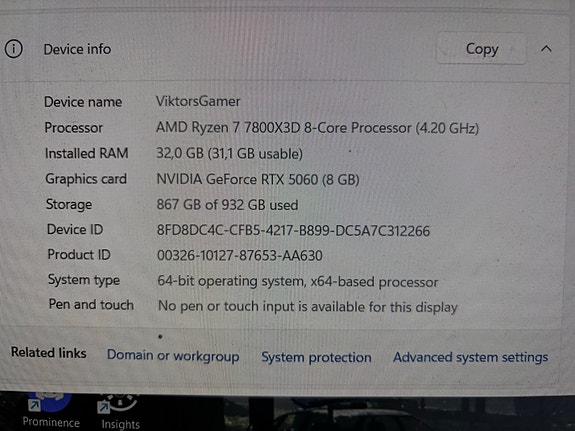575x431 pixels.
Task: Click the storage usage value
Action: pos(227,205)
